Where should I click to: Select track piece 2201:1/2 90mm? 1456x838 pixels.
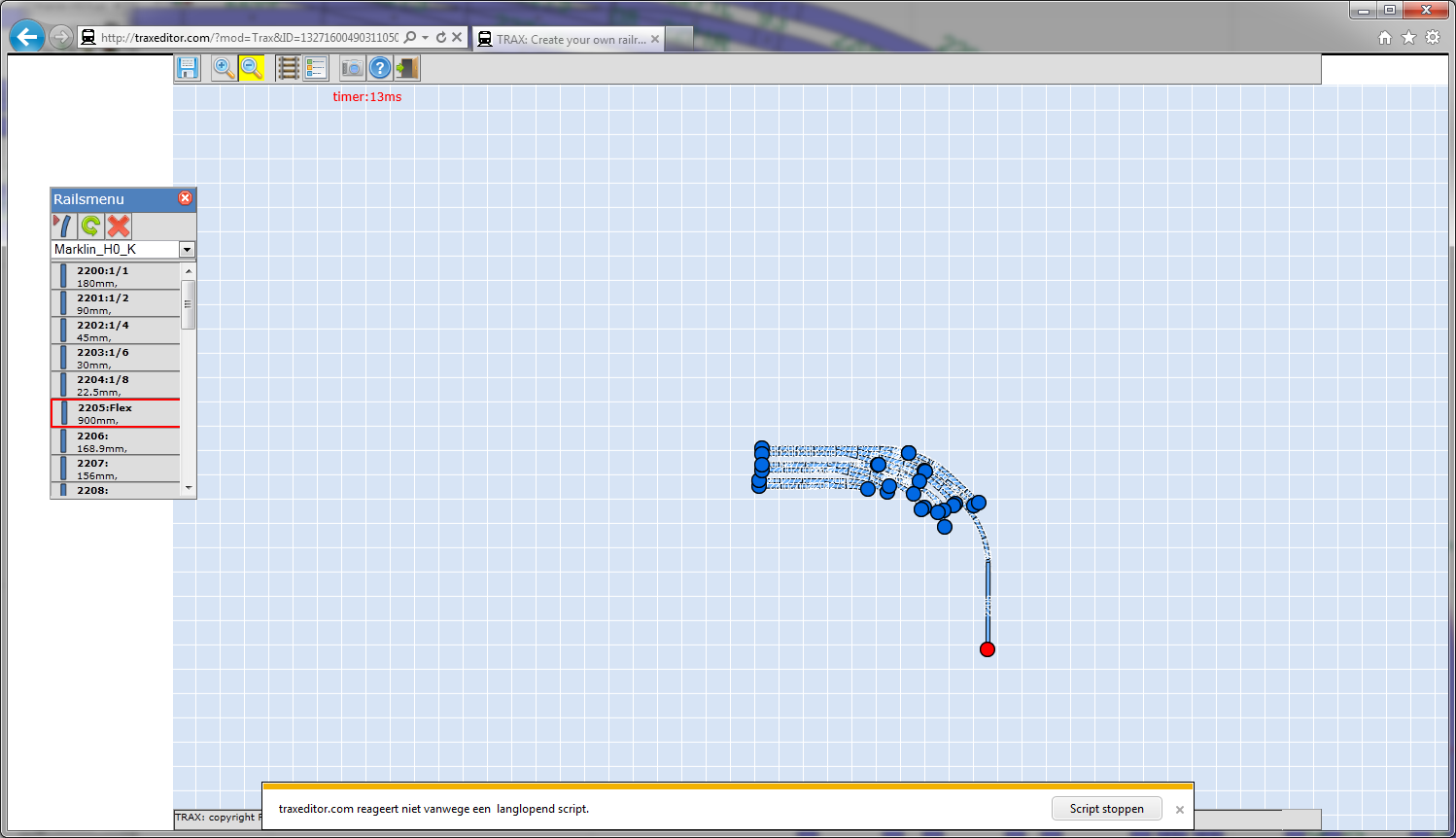pyautogui.click(x=116, y=303)
